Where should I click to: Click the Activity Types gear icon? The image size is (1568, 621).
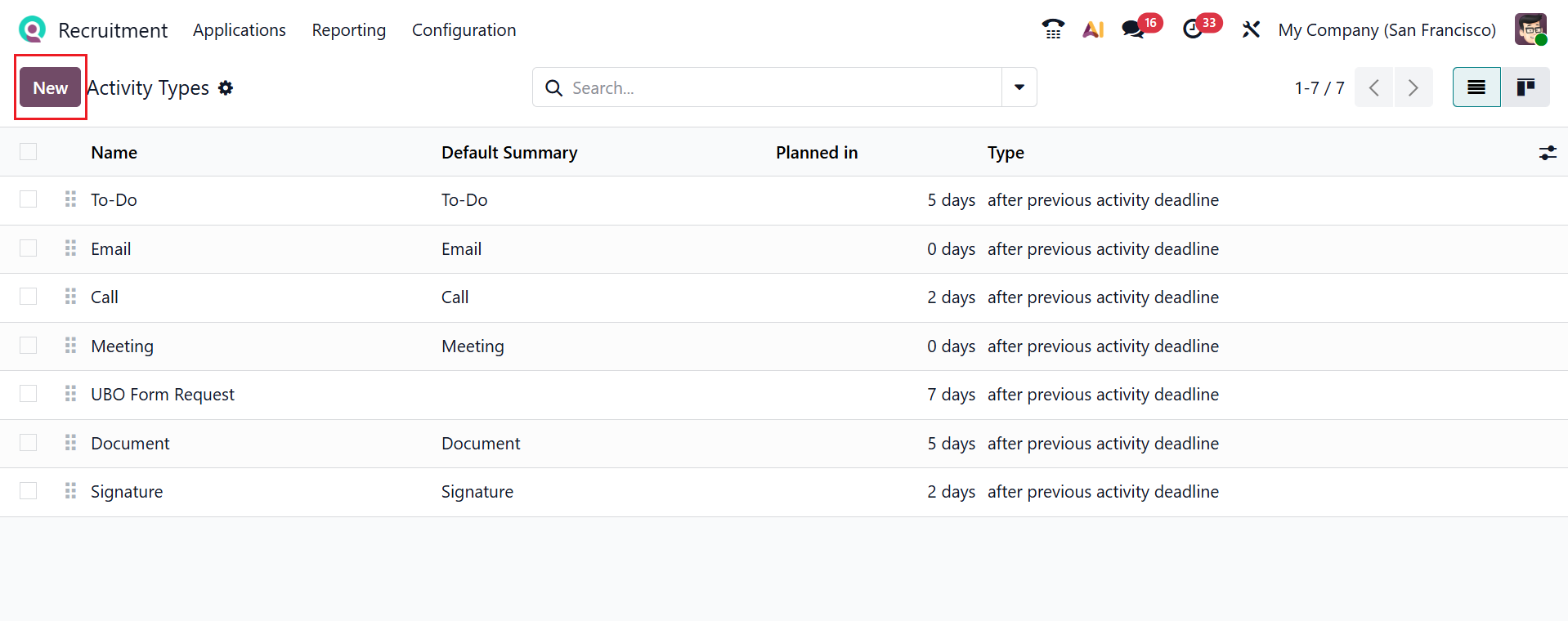pyautogui.click(x=226, y=88)
